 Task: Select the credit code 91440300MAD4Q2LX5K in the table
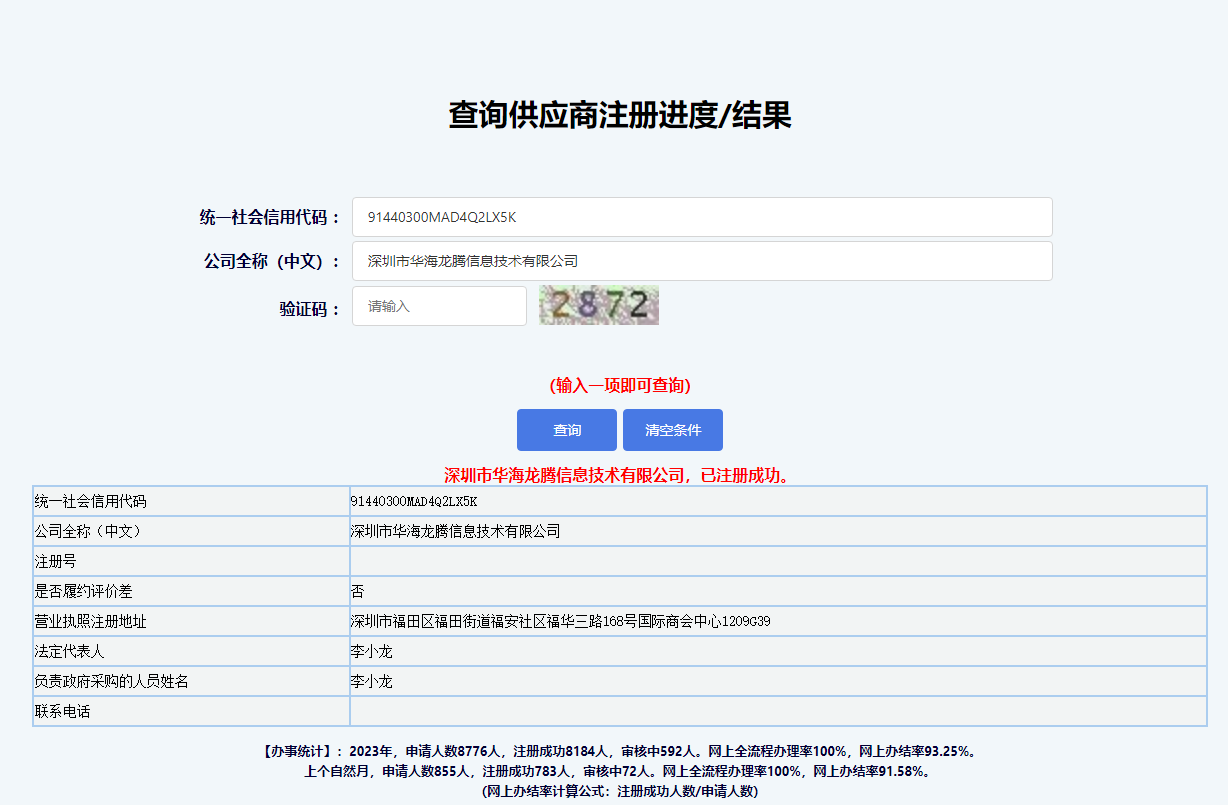414,500
